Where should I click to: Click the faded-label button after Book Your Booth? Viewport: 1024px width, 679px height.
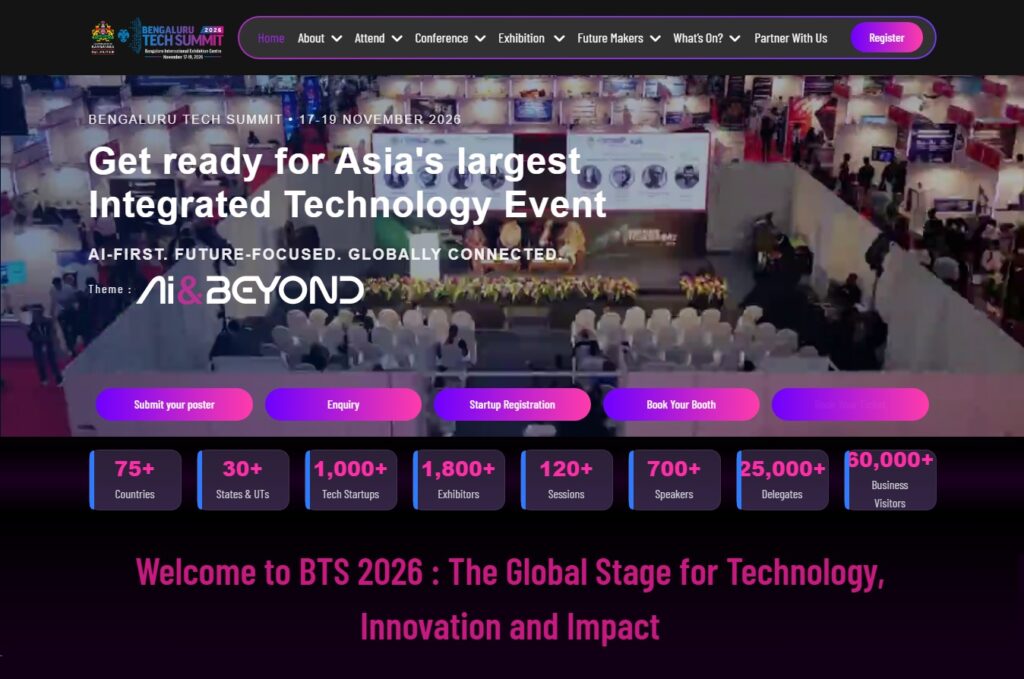[x=850, y=405]
